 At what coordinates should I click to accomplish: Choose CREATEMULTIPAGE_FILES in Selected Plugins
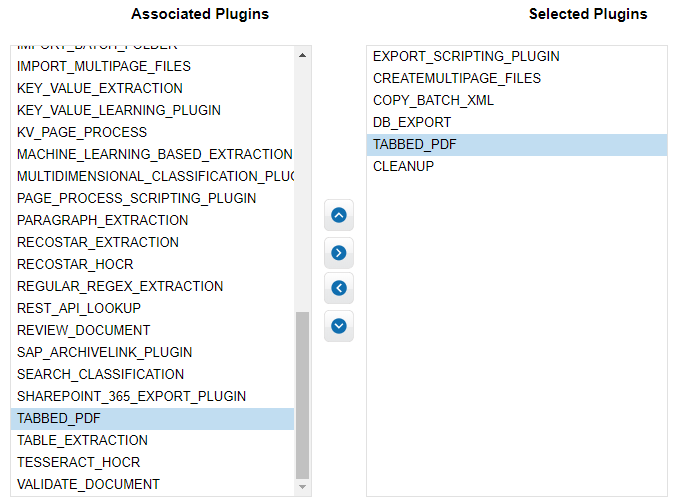[x=517, y=78]
